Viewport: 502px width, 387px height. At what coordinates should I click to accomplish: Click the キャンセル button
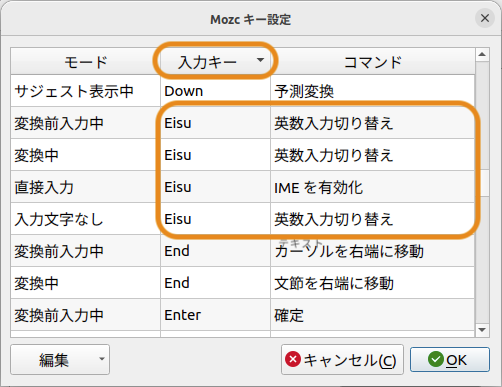[x=342, y=360]
